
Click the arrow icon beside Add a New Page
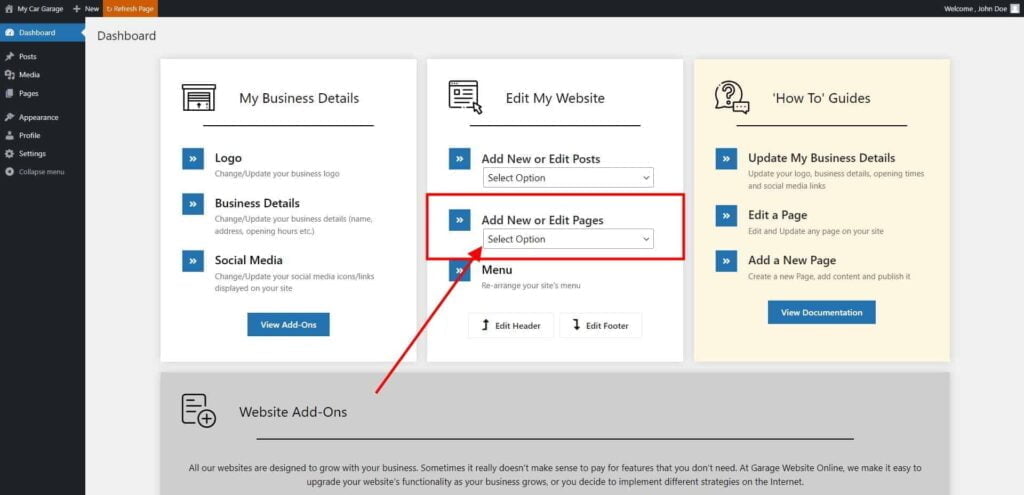tap(726, 261)
